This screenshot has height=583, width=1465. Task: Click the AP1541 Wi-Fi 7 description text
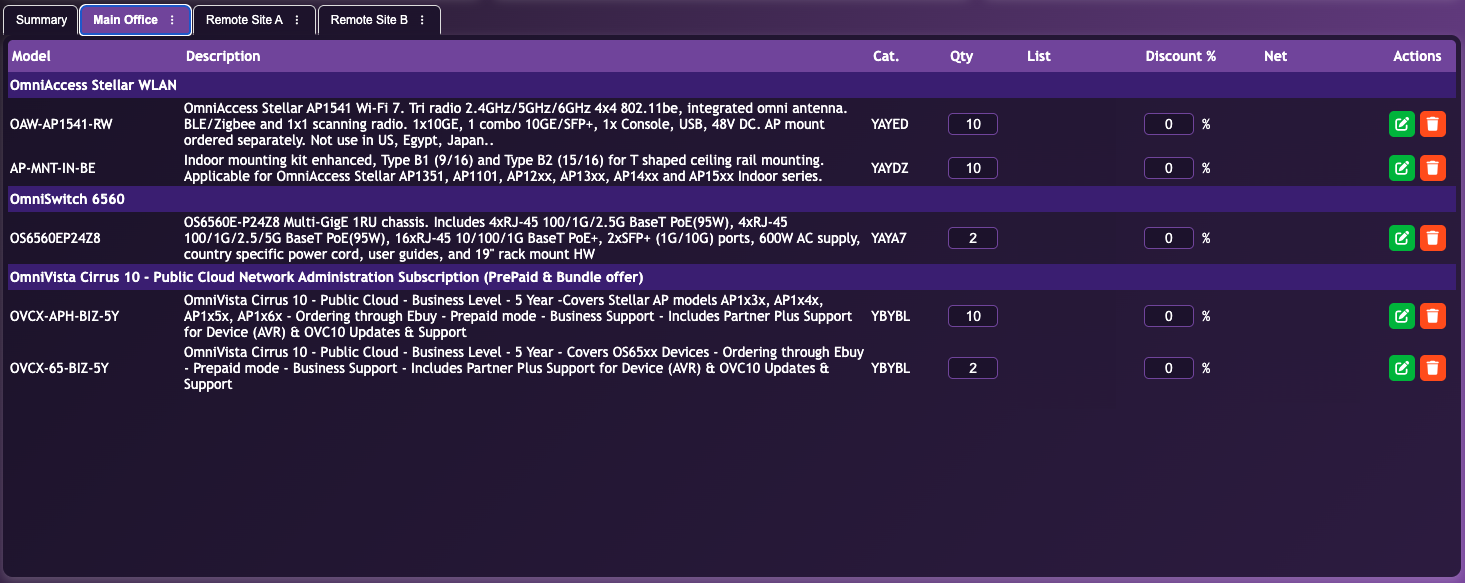click(517, 124)
